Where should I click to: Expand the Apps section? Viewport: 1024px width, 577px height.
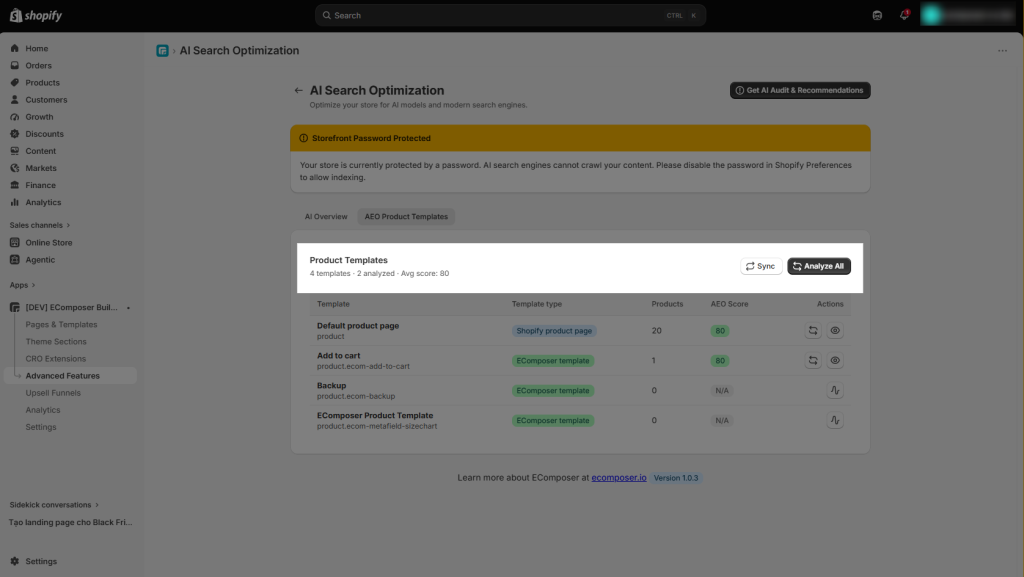click(22, 285)
